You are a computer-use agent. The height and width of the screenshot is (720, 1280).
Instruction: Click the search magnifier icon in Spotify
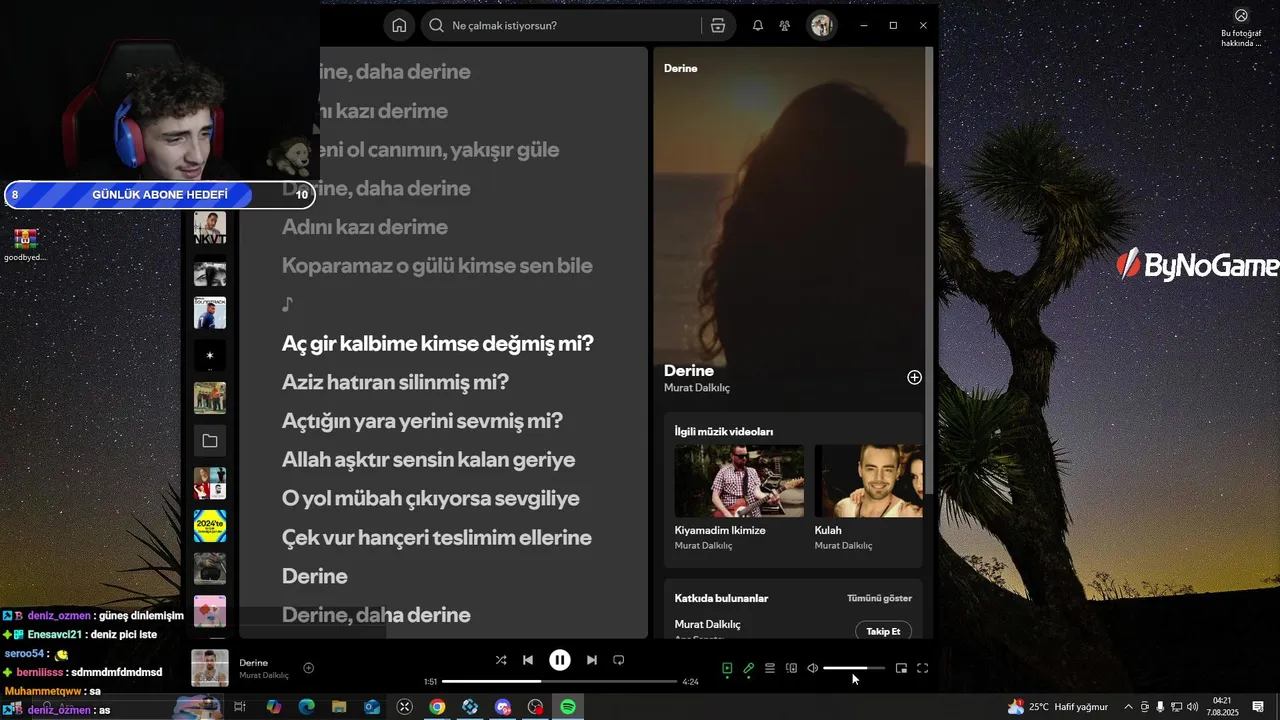click(x=436, y=26)
